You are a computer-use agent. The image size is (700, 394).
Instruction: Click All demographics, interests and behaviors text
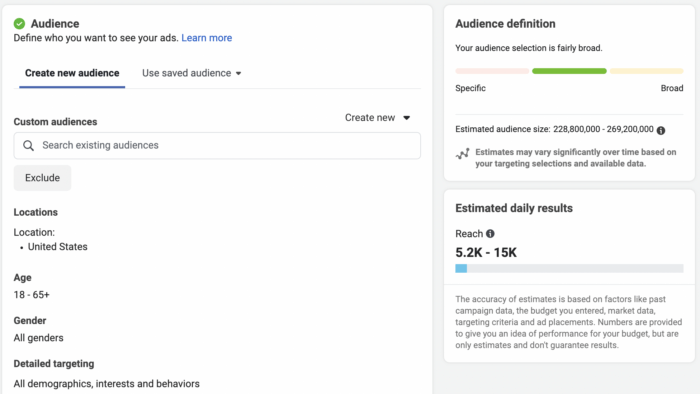pos(107,384)
